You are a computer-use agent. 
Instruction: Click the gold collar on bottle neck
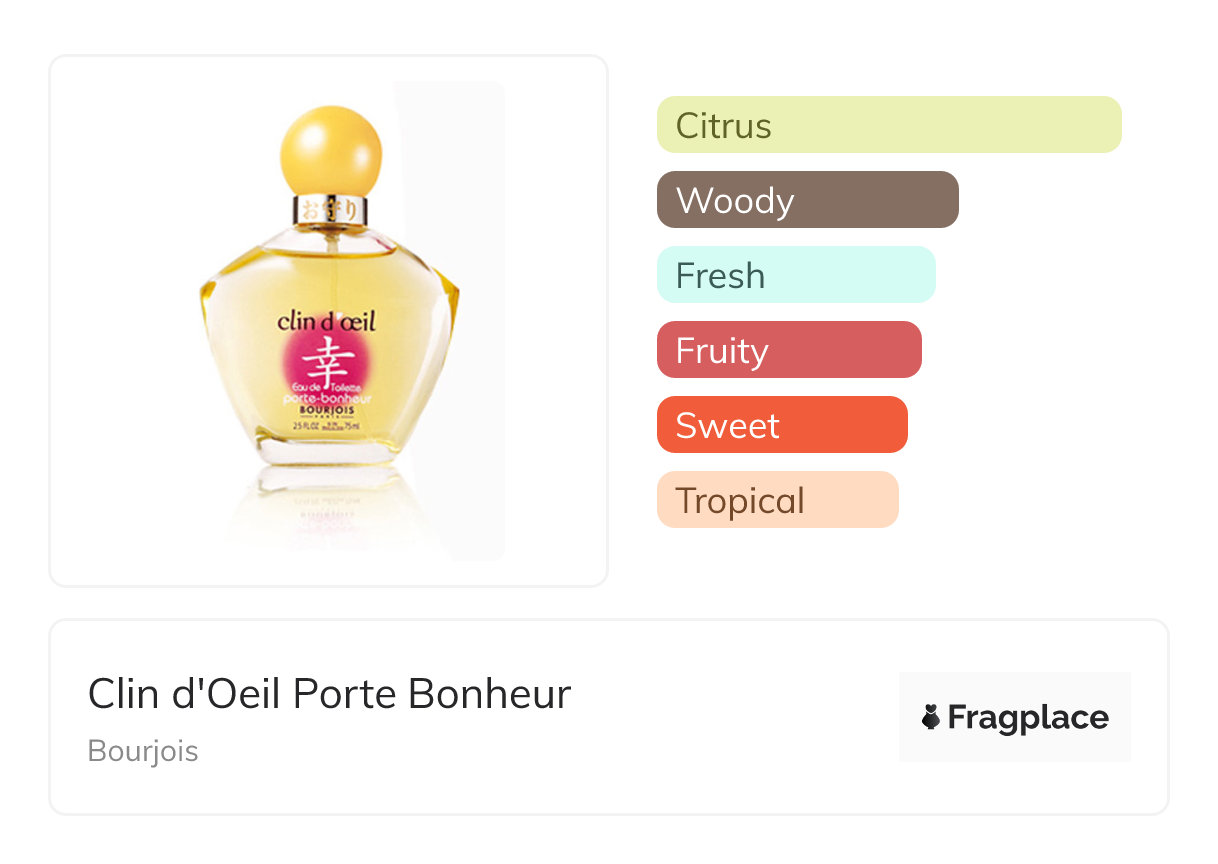(330, 210)
